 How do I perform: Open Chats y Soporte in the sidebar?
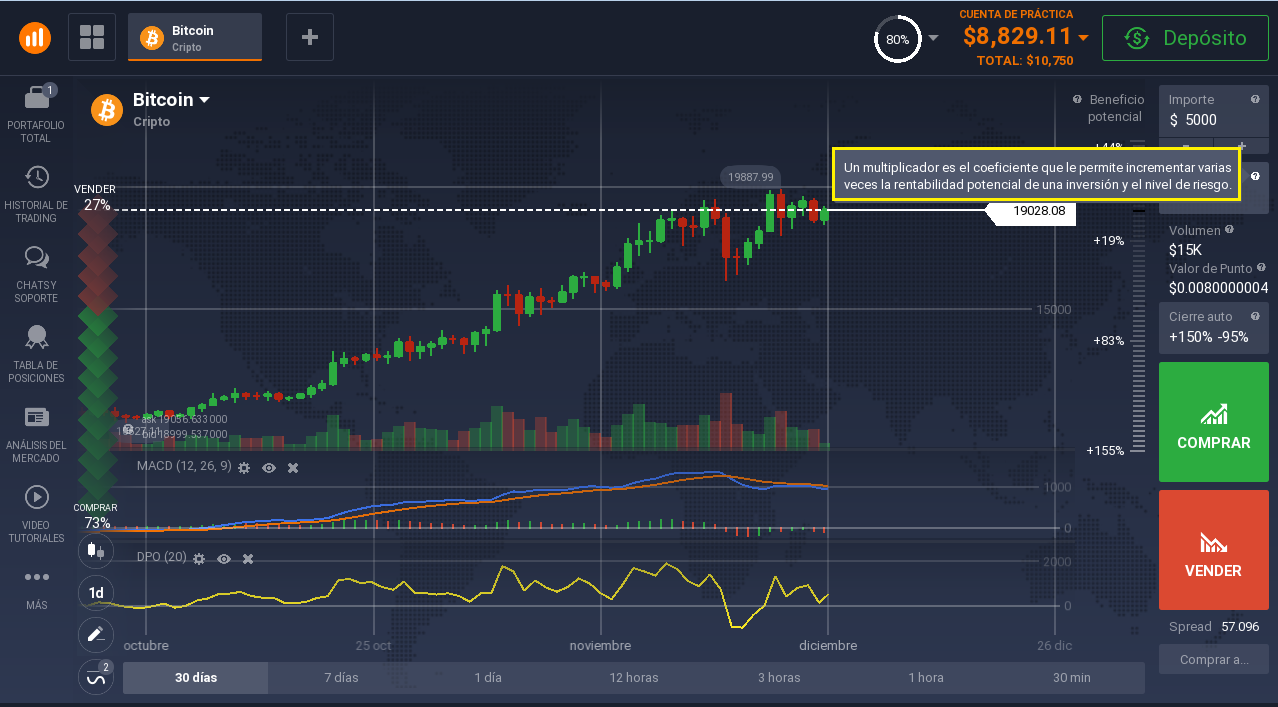point(36,274)
